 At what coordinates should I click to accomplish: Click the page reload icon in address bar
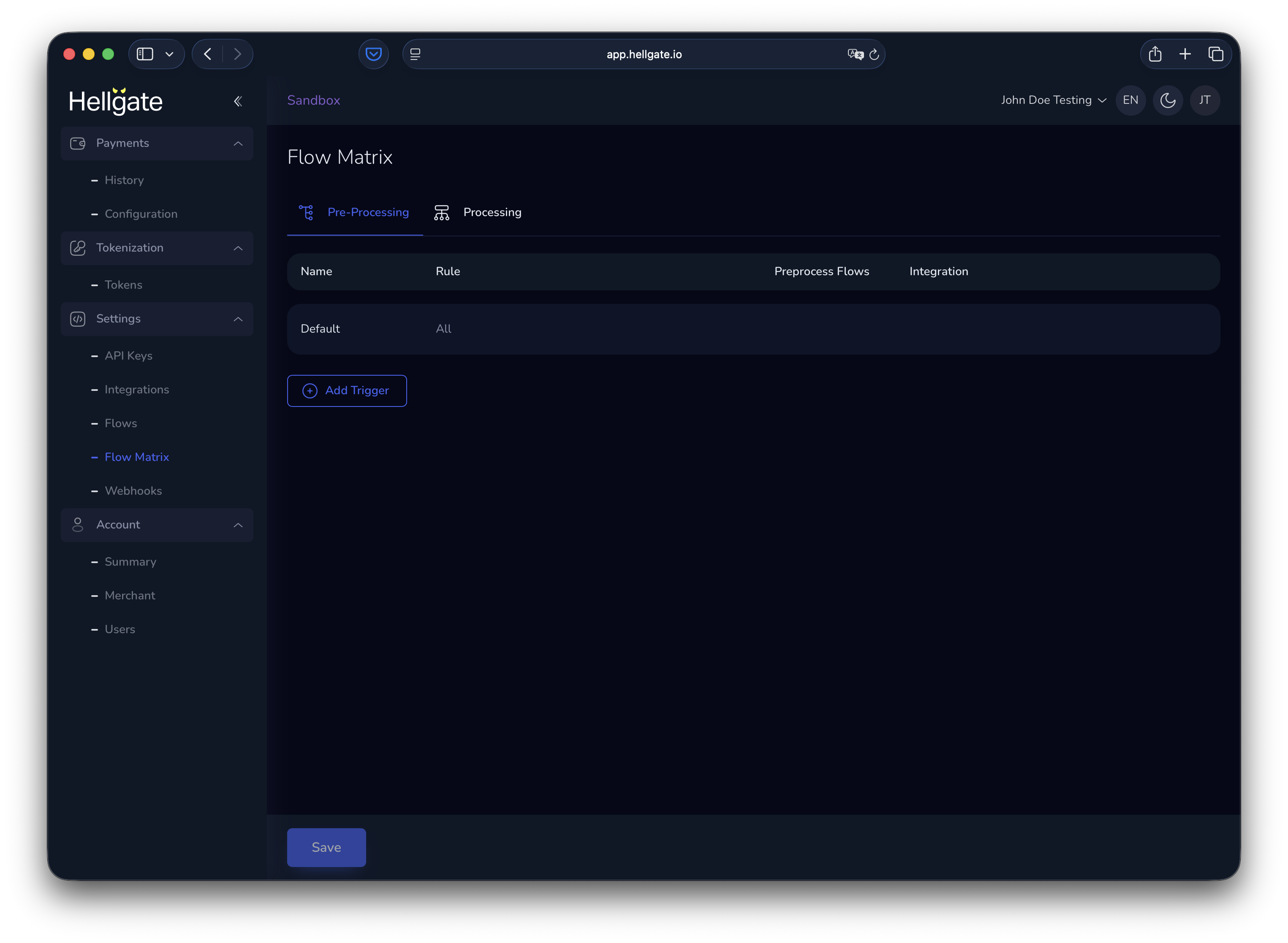click(x=875, y=54)
